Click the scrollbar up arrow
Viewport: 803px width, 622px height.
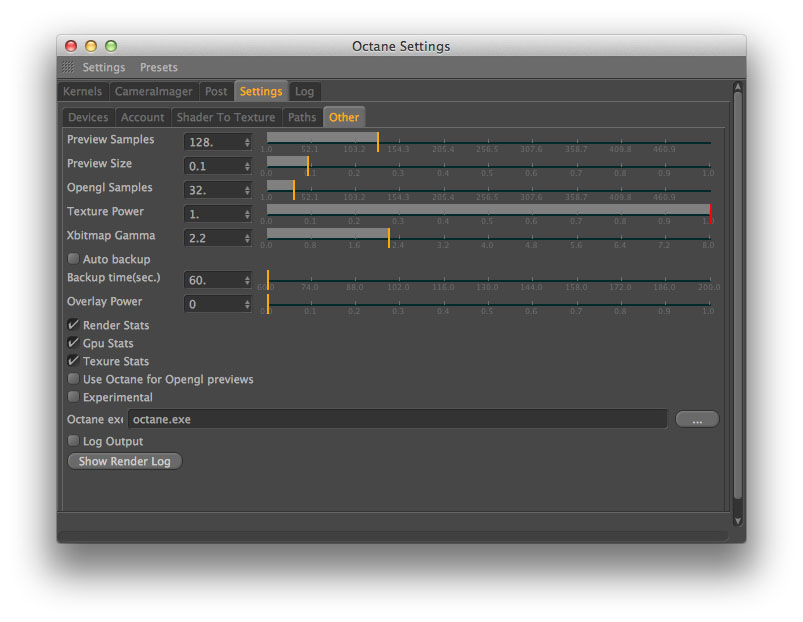(737, 87)
